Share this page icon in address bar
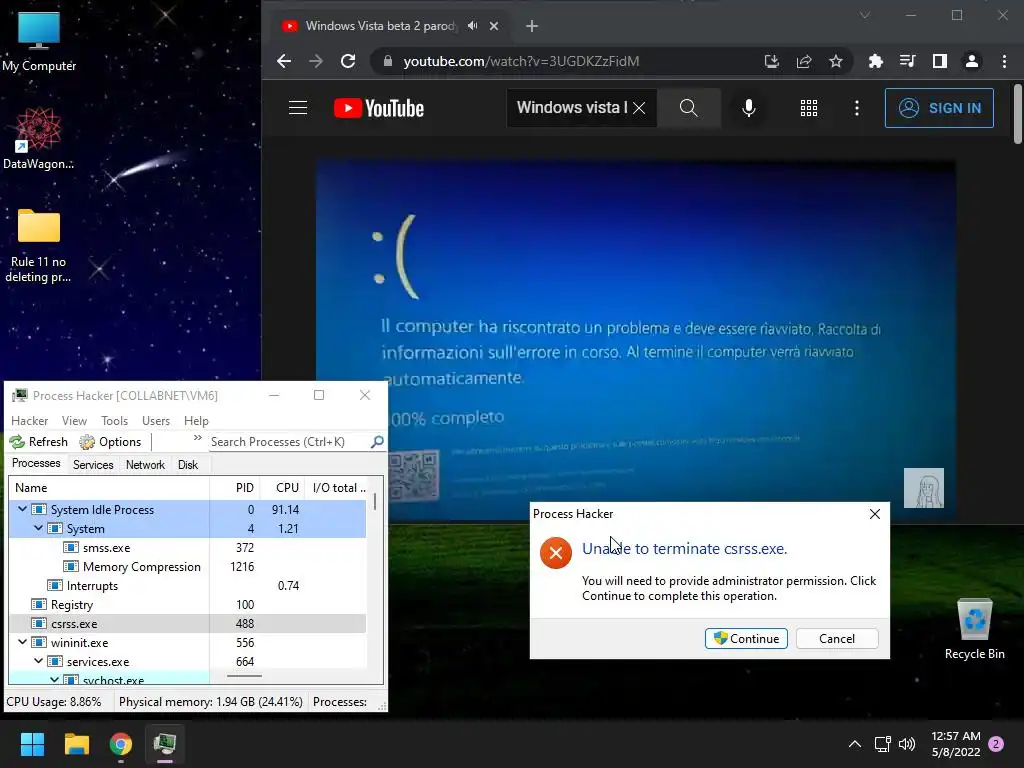 click(x=804, y=61)
